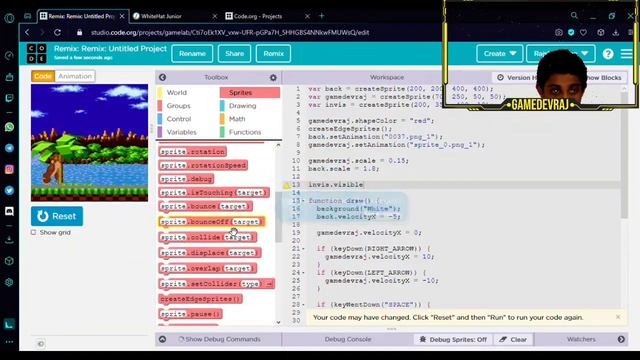The image size is (640, 360).
Task: Open Toolbox settings gear
Action: 273,78
